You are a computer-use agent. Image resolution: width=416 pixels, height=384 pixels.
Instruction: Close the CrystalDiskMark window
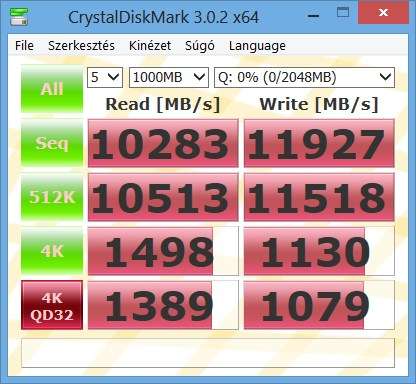(x=383, y=13)
